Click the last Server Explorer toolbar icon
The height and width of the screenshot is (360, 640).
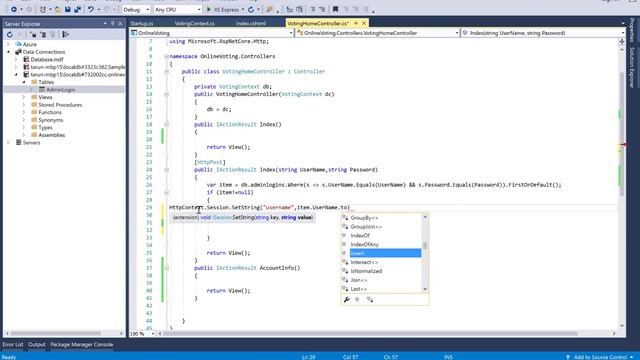[66, 35]
